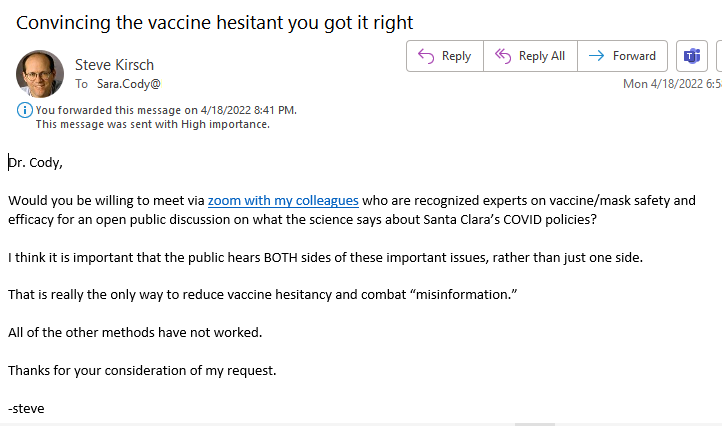Click the recipient Sara.Cody@ address

128,84
